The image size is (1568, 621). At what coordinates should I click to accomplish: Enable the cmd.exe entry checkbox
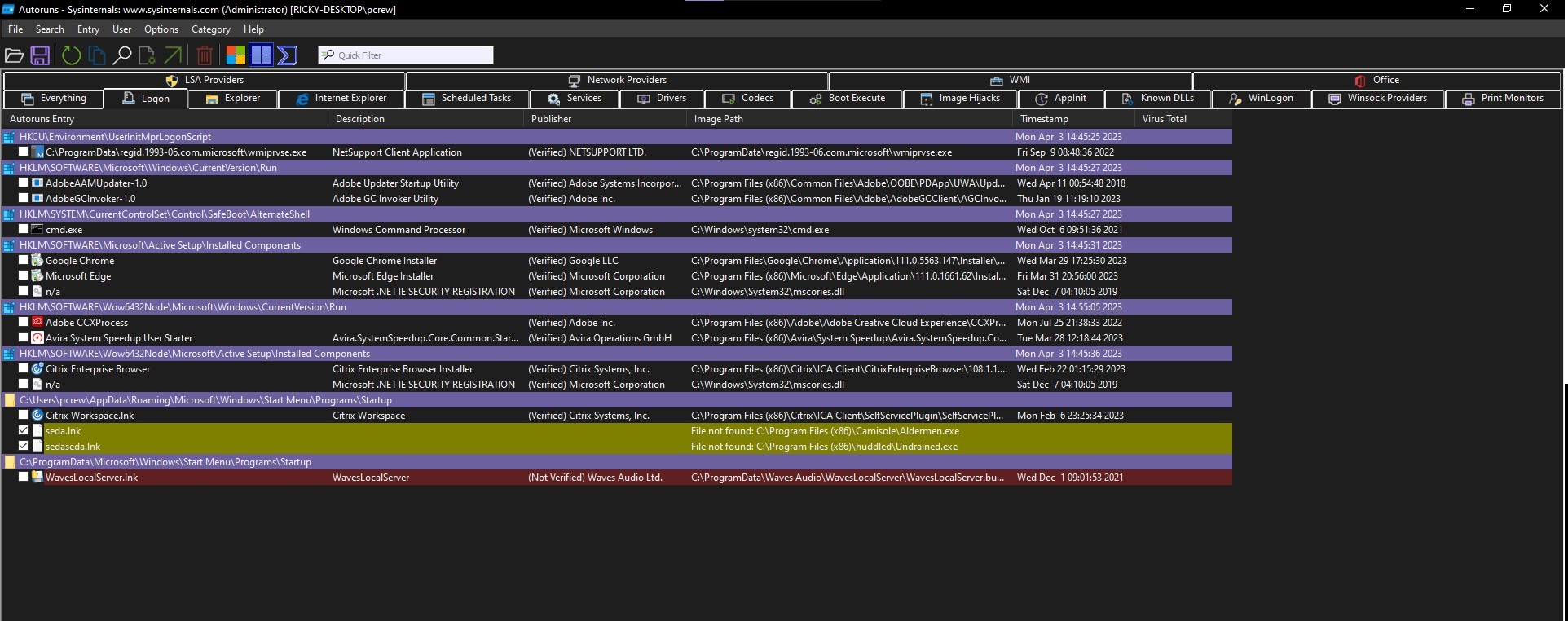[x=24, y=229]
